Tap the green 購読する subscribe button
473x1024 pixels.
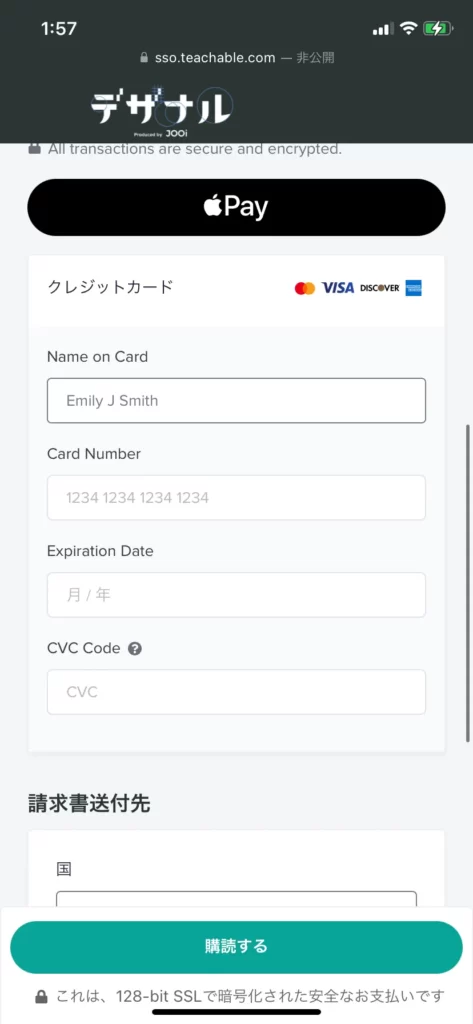point(236,947)
